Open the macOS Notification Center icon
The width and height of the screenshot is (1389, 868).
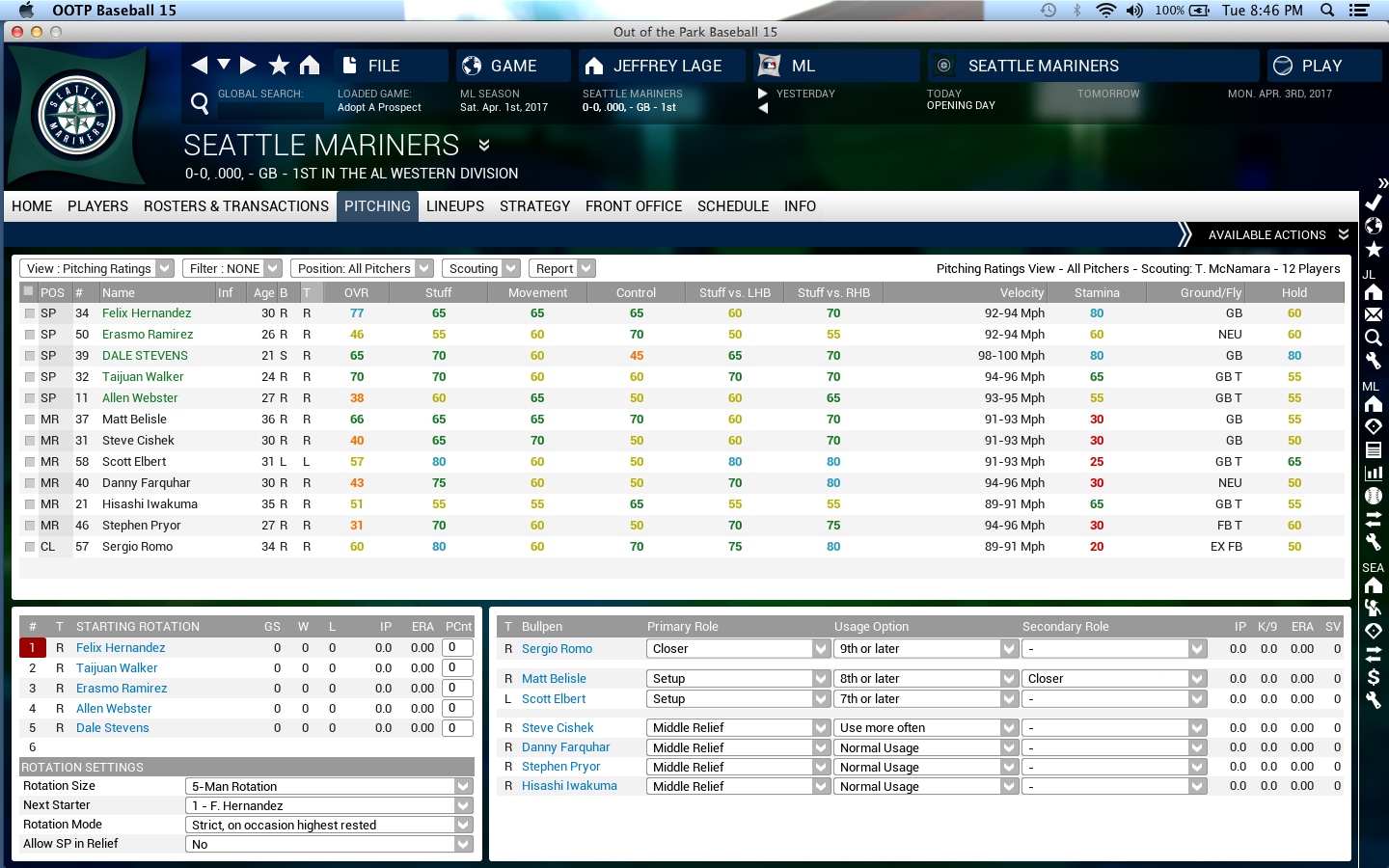tap(1359, 11)
